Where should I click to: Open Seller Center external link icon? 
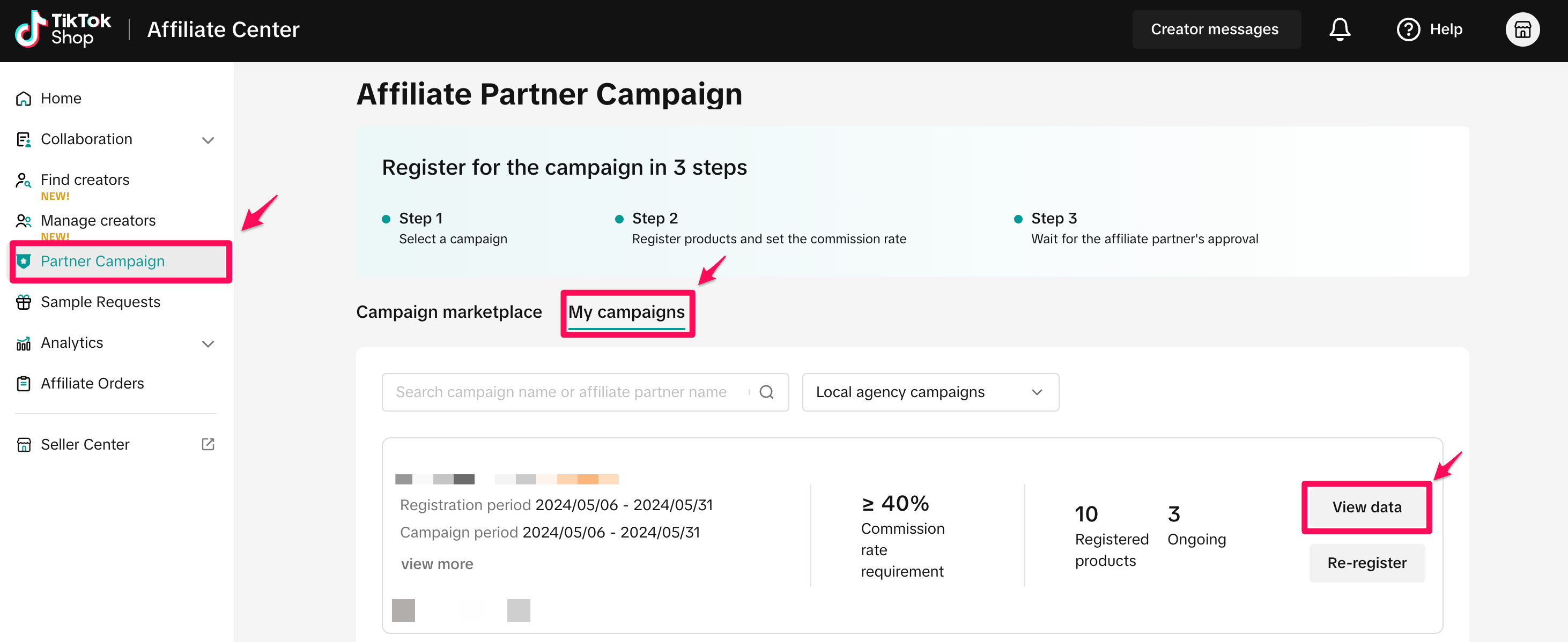pos(208,444)
